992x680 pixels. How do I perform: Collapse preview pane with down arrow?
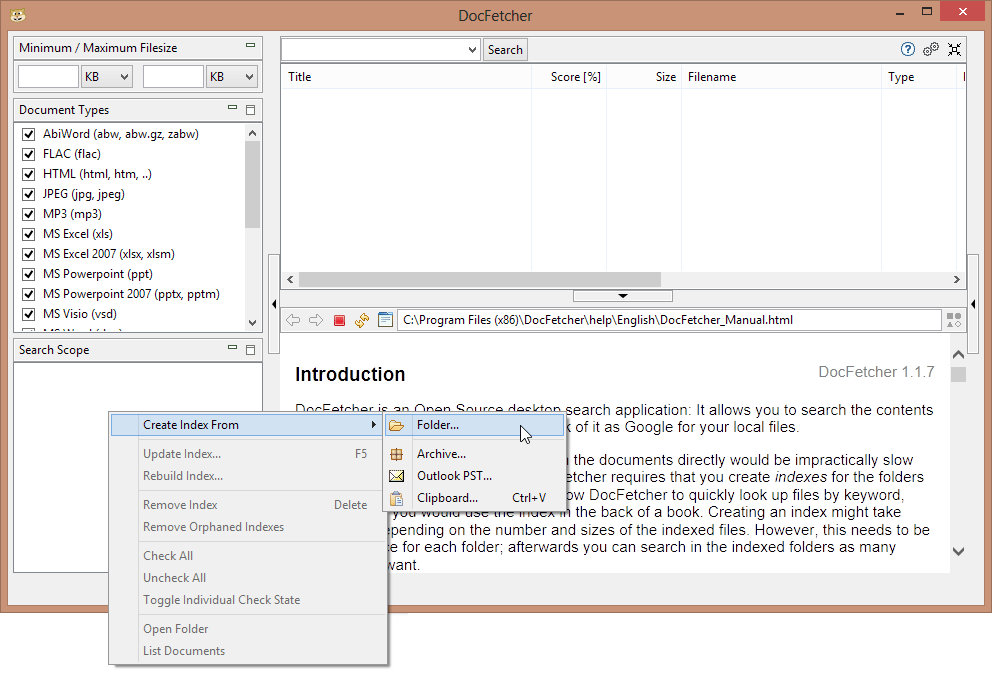623,296
